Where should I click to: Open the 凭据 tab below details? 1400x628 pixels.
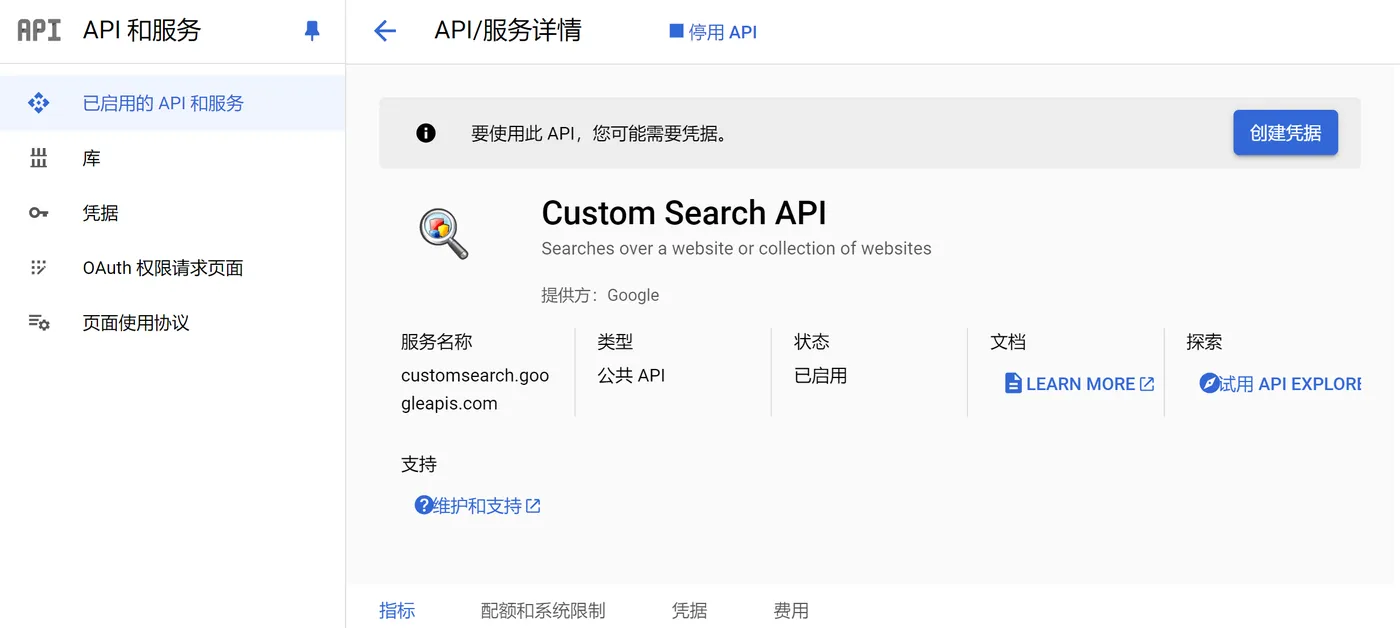click(689, 610)
